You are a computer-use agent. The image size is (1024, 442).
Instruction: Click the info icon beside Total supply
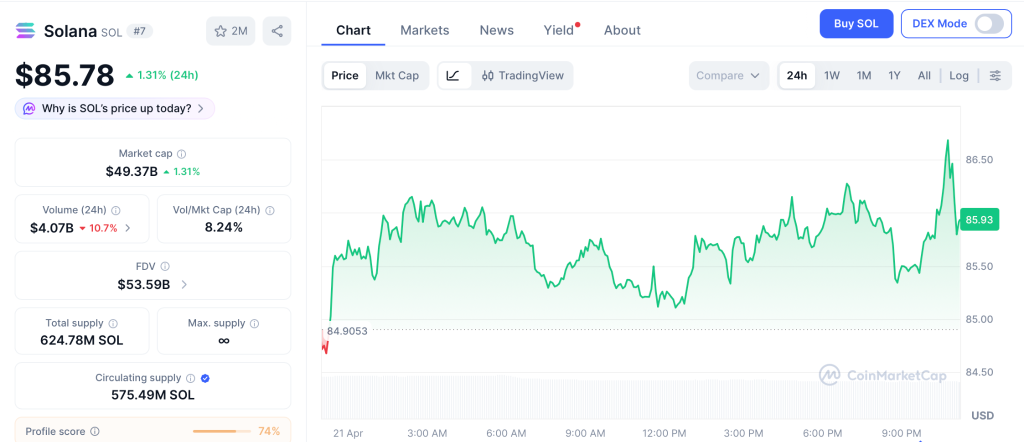113,324
